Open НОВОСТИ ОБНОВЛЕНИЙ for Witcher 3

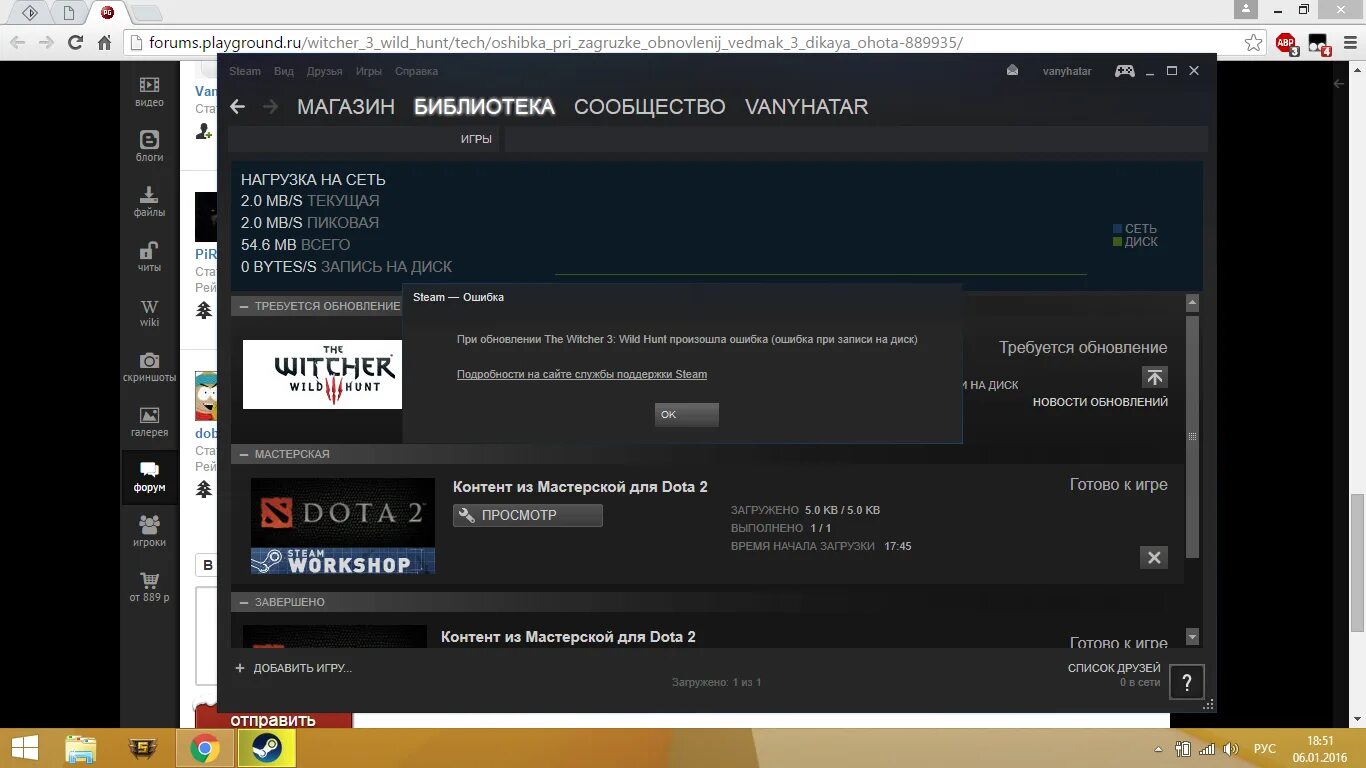(1100, 402)
